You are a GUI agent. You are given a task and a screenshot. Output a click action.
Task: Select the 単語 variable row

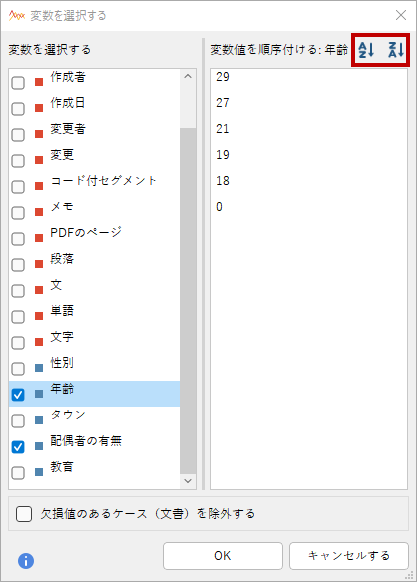coord(94,316)
